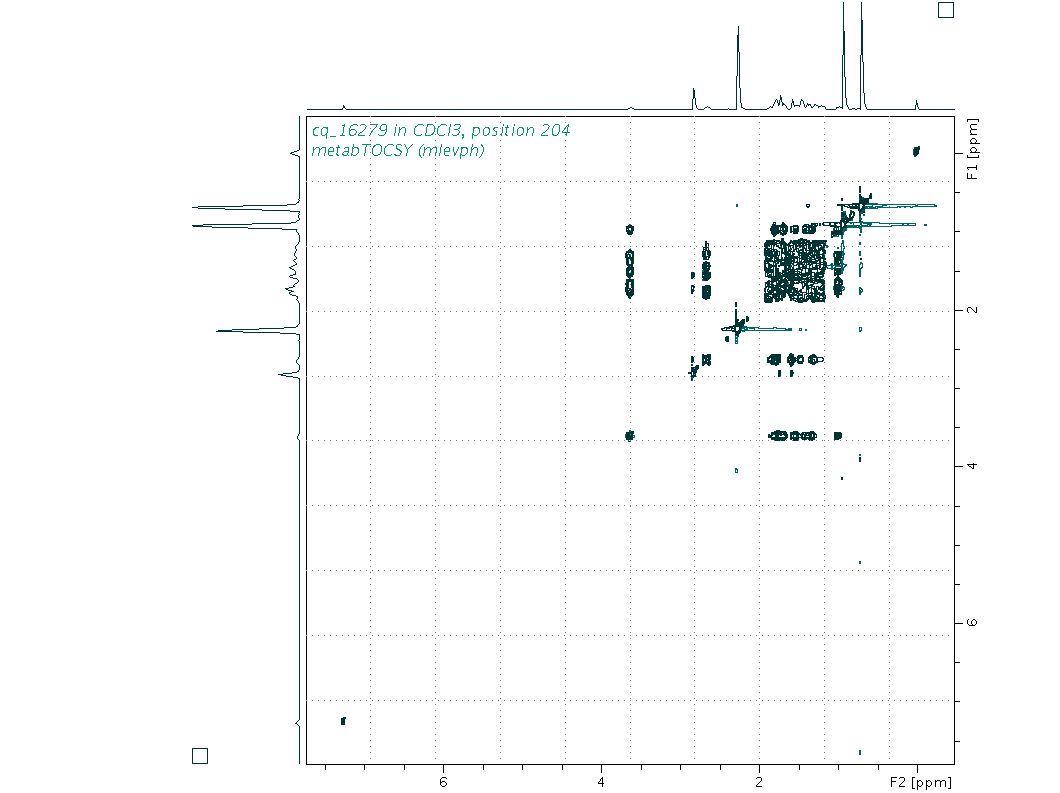Click the 'metabTOCSY (mlevph)' label

(x=398, y=150)
